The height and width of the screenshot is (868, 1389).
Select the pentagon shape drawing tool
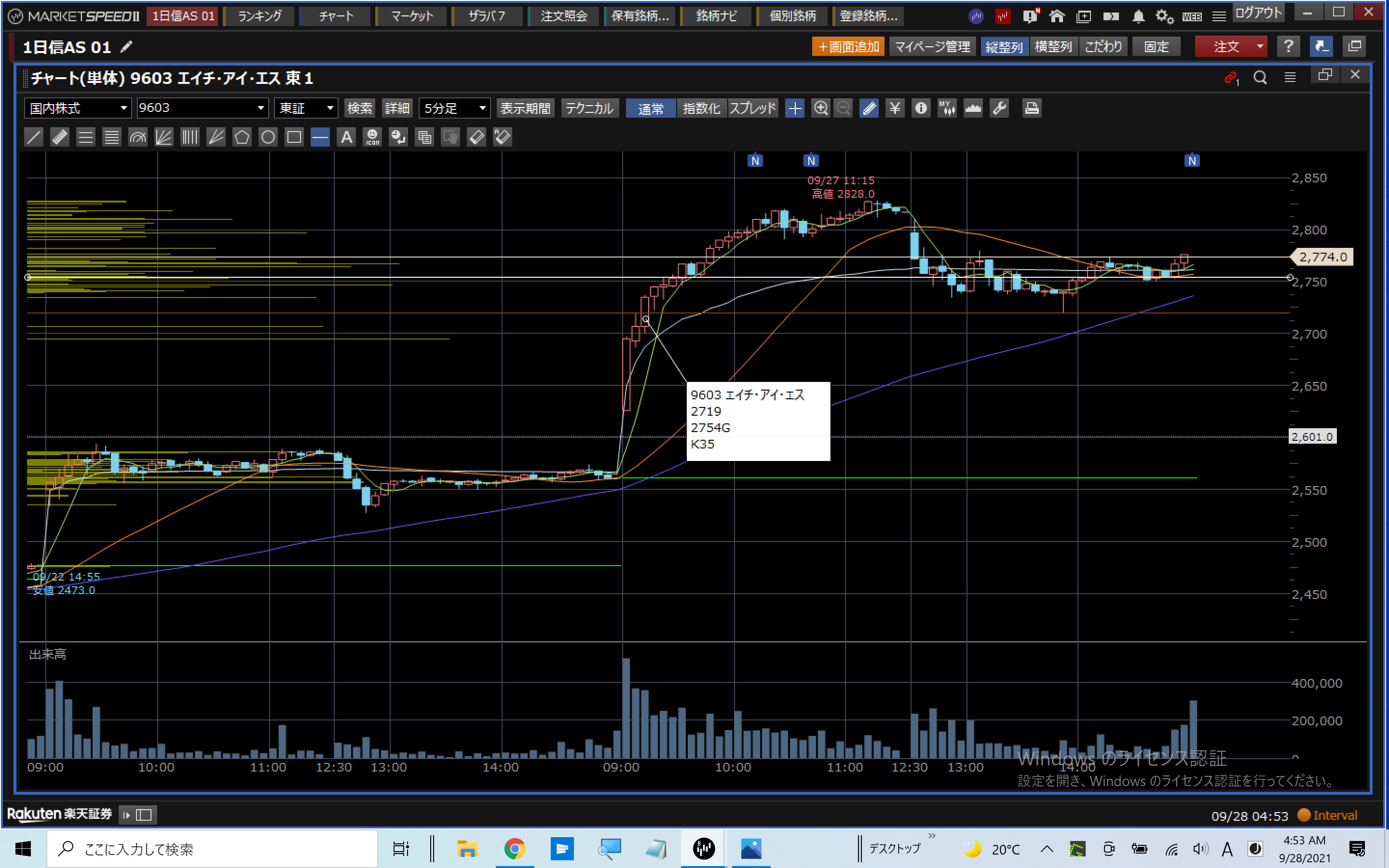point(242,137)
